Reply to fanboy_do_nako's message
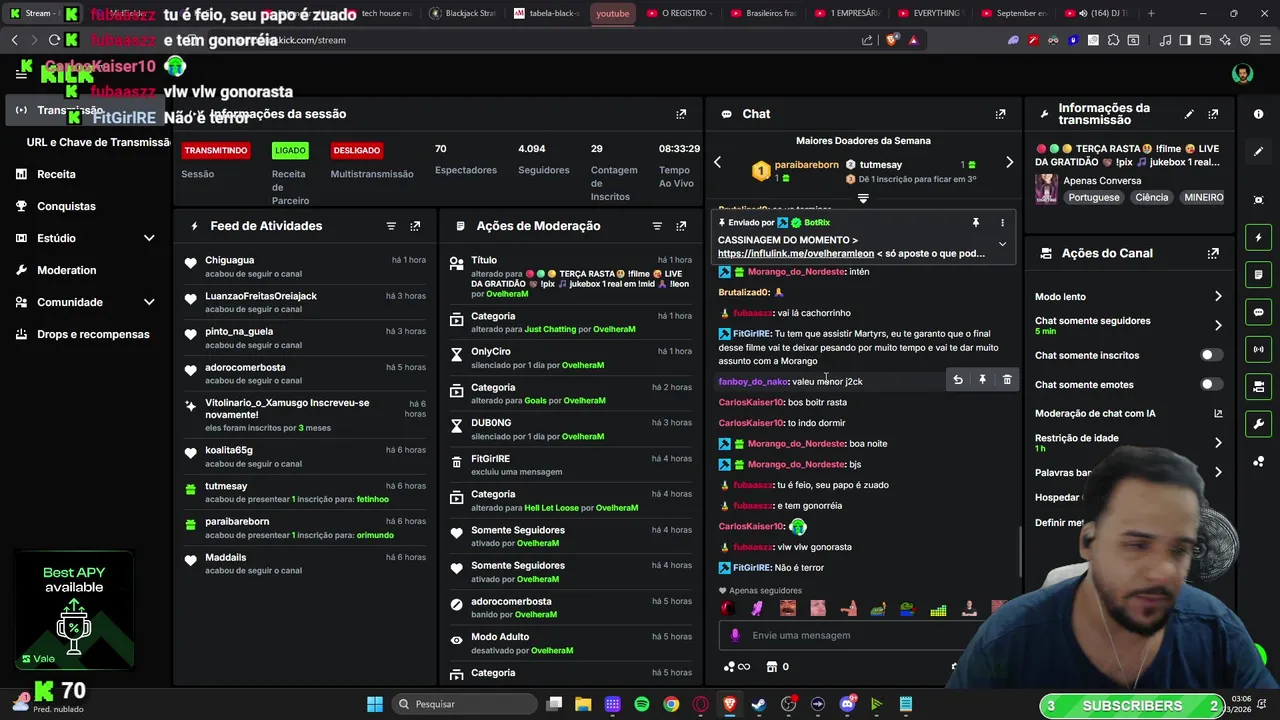The width and height of the screenshot is (1280, 720). (x=958, y=380)
